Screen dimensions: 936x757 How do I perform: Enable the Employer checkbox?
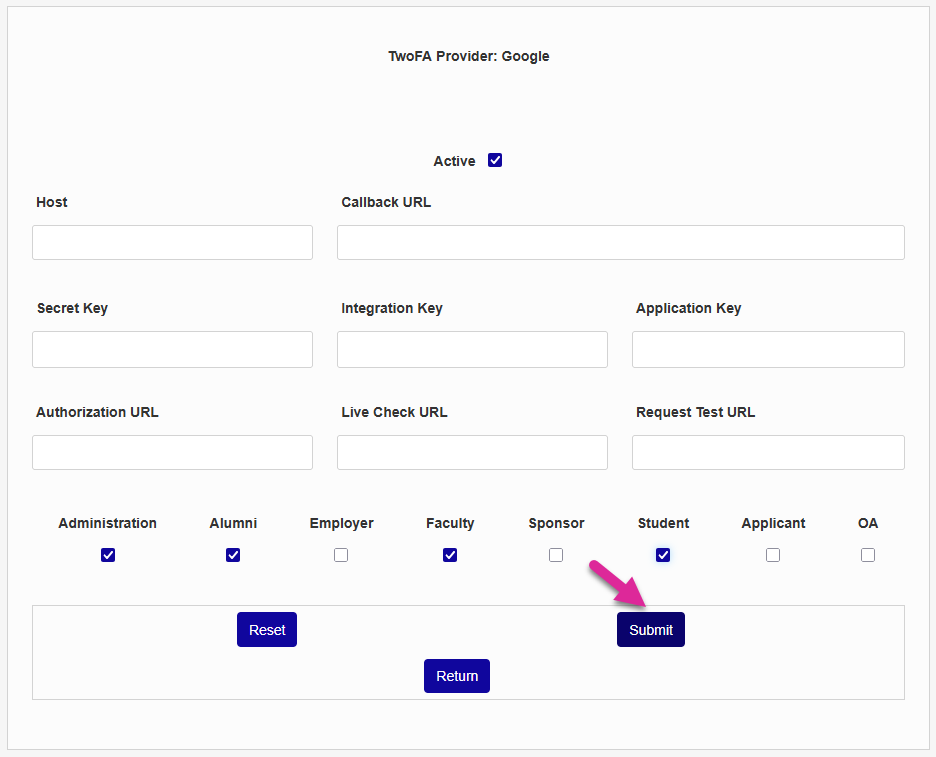341,555
